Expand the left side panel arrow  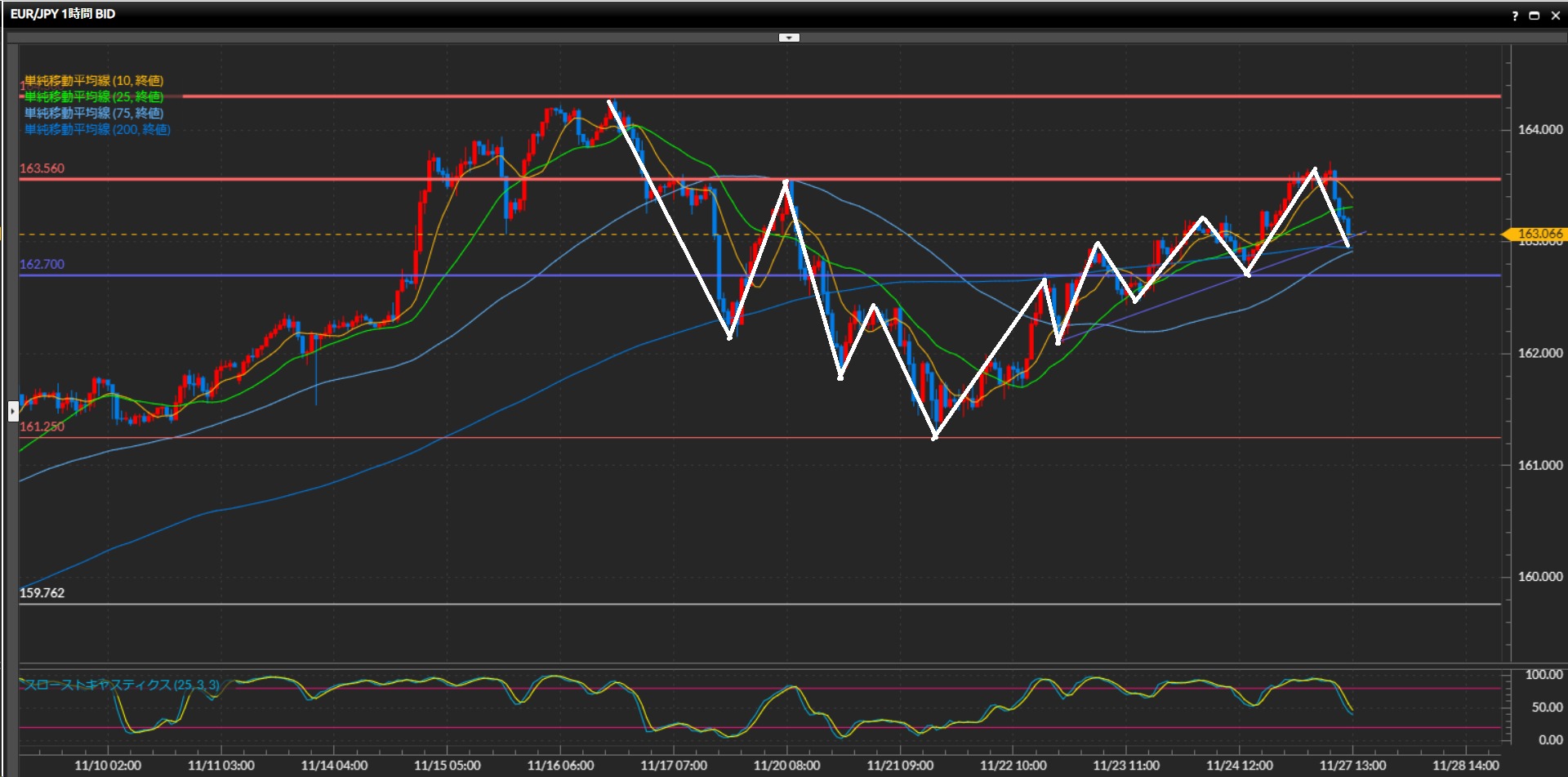(x=13, y=411)
